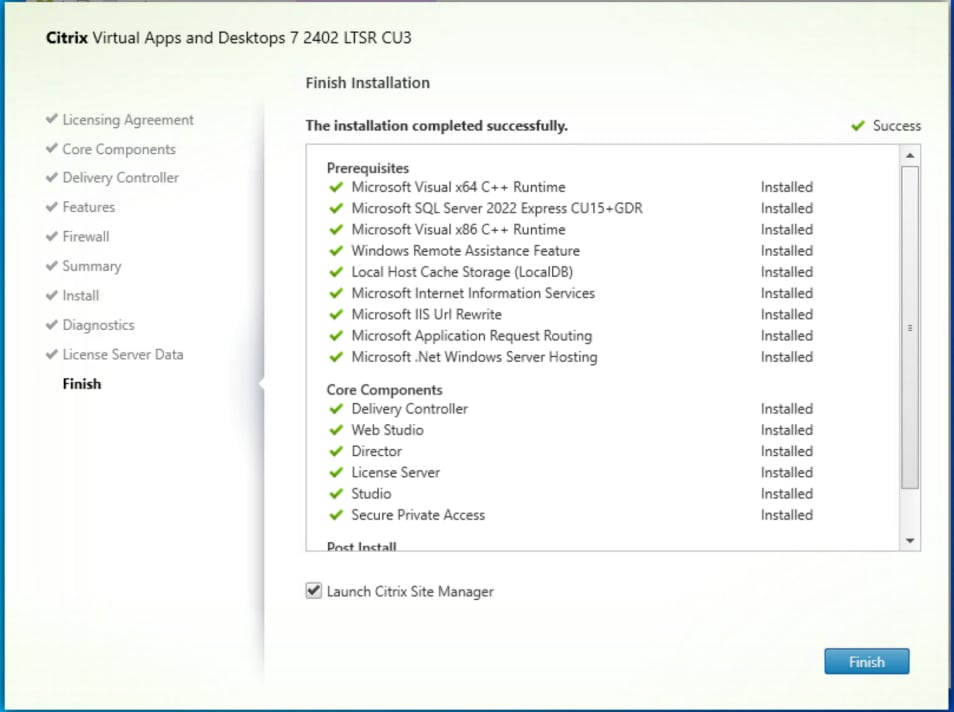Image resolution: width=954 pixels, height=712 pixels.
Task: Click check icon beside .Net Windows Server Hosting
Action: [336, 357]
